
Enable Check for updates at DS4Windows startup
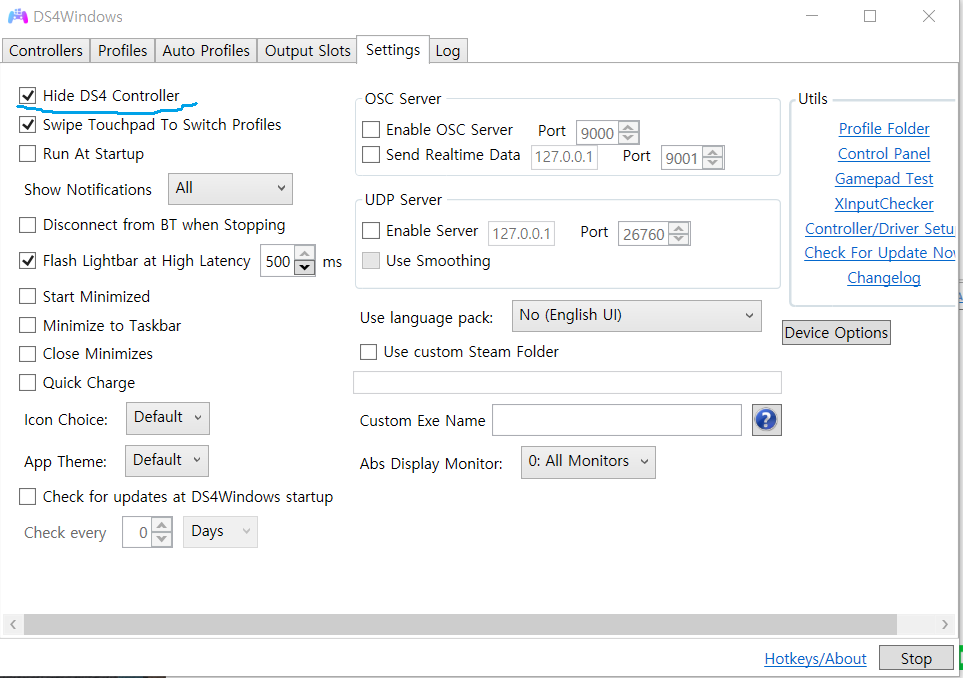(28, 496)
